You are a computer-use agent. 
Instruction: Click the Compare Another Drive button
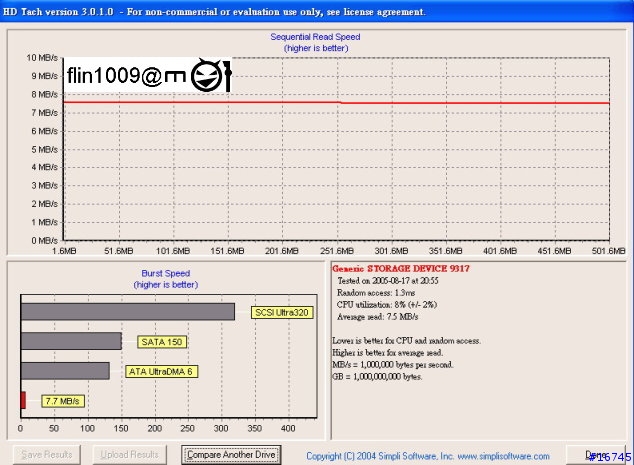coord(231,455)
